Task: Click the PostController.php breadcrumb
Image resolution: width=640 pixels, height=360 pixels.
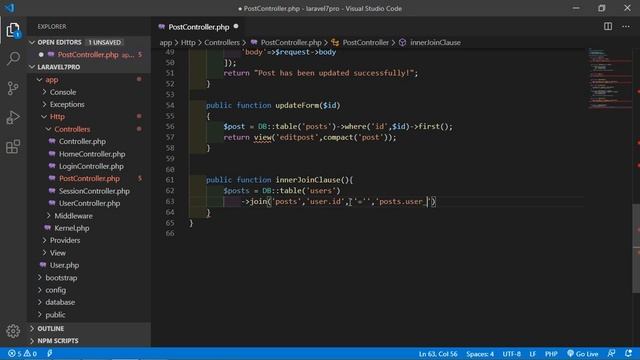Action: click(286, 42)
